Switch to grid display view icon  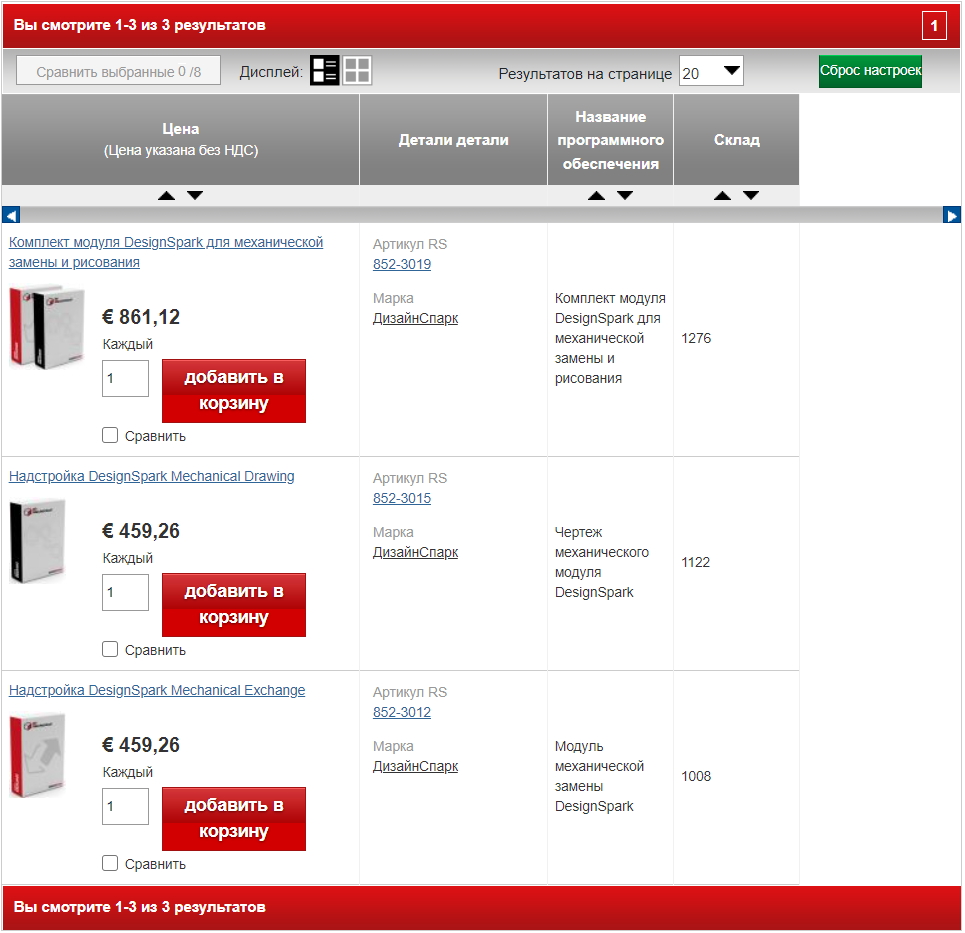pyautogui.click(x=357, y=71)
